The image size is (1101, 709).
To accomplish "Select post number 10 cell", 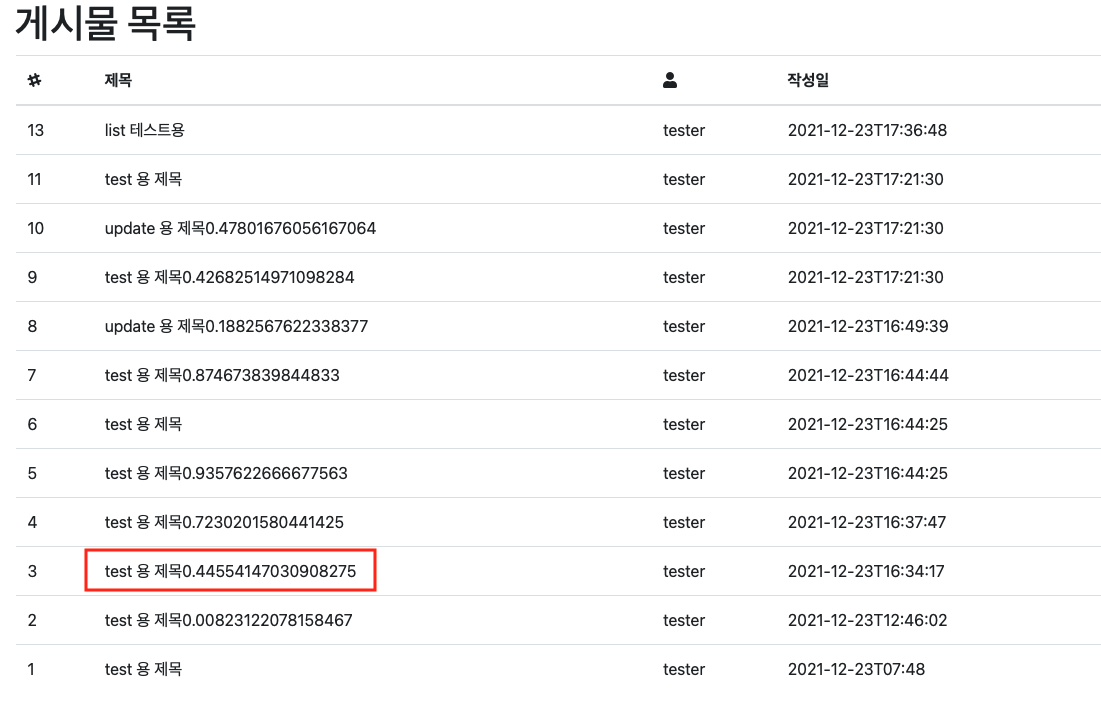I will click(36, 228).
